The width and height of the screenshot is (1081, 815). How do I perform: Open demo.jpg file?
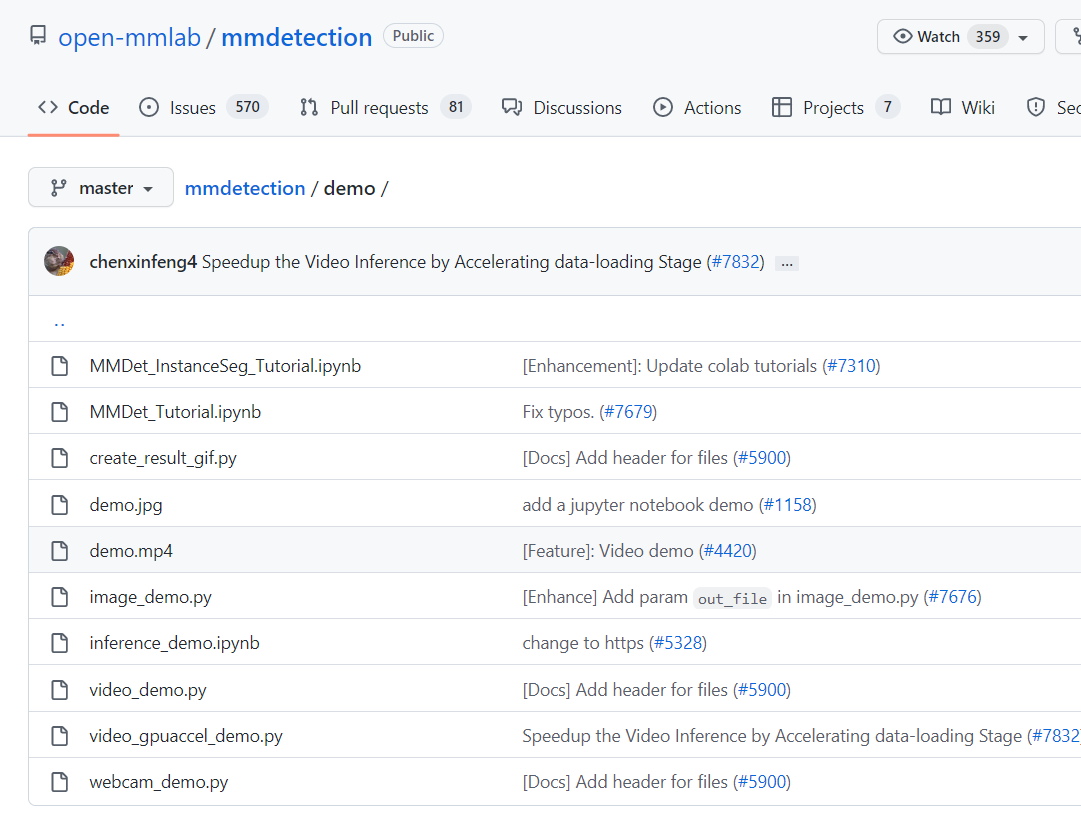pos(125,505)
